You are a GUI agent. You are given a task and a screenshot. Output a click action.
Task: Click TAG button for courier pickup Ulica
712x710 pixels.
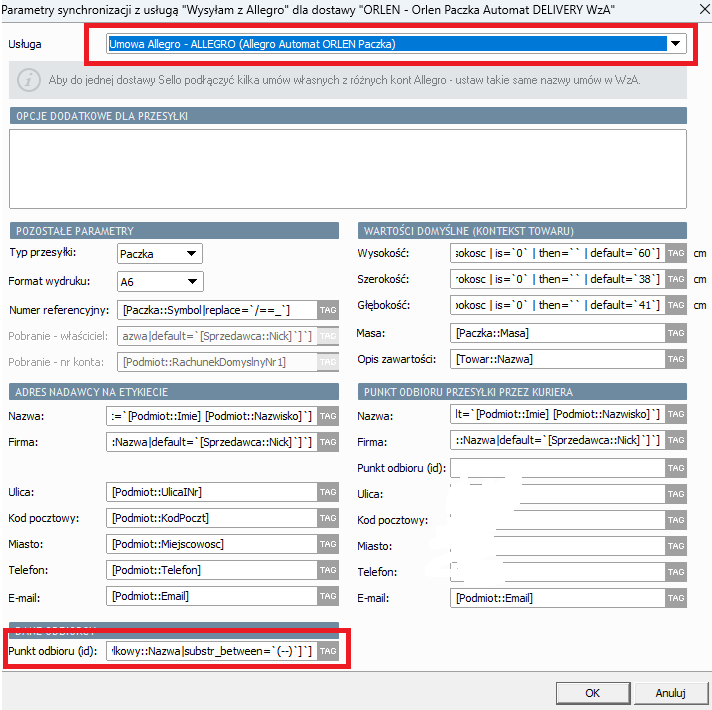coord(676,494)
